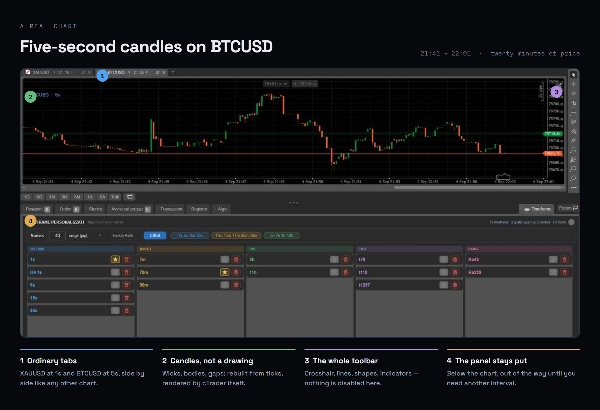Screen dimensions: 600x410
Task: Favorite the 15s row star
Action: (115, 297)
